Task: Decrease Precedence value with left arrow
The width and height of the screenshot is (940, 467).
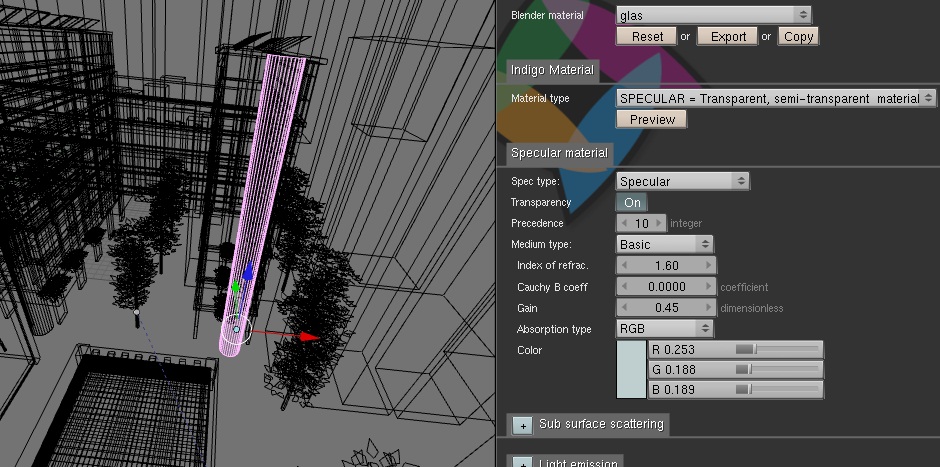Action: [x=625, y=224]
